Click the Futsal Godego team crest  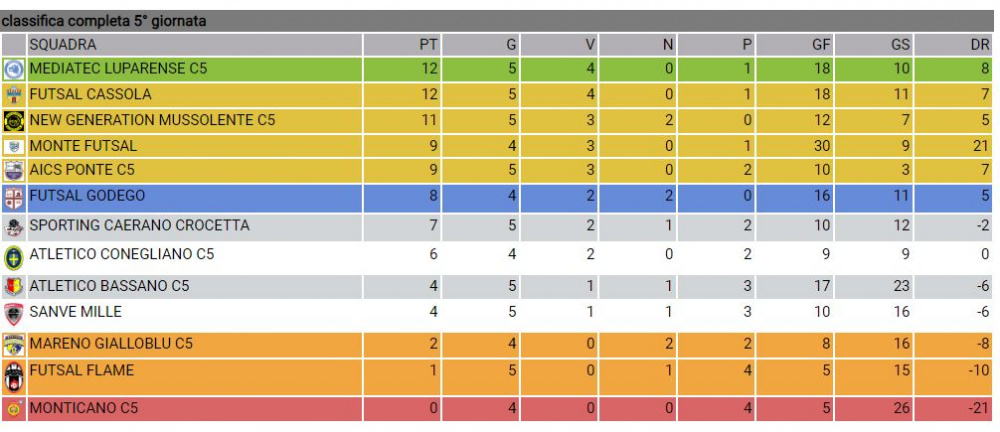point(13,196)
